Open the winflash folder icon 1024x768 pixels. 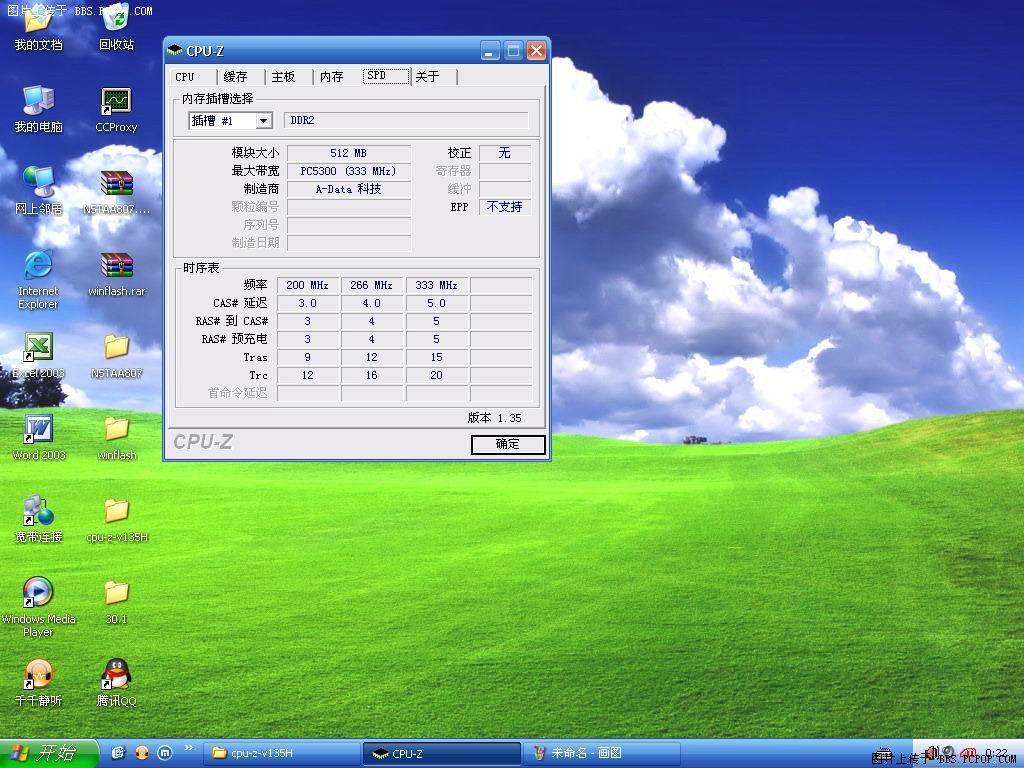[x=116, y=438]
